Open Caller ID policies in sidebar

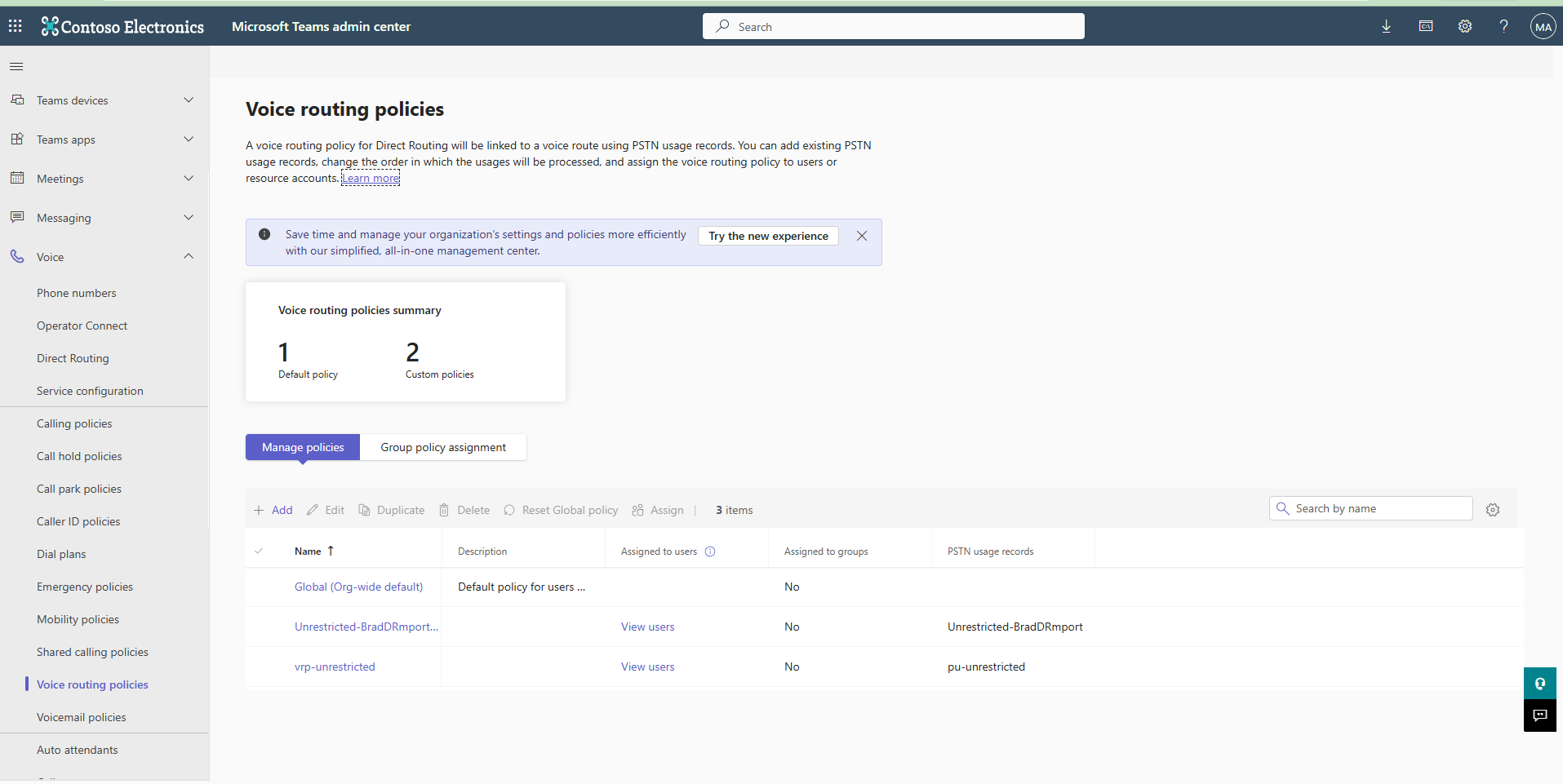click(78, 521)
